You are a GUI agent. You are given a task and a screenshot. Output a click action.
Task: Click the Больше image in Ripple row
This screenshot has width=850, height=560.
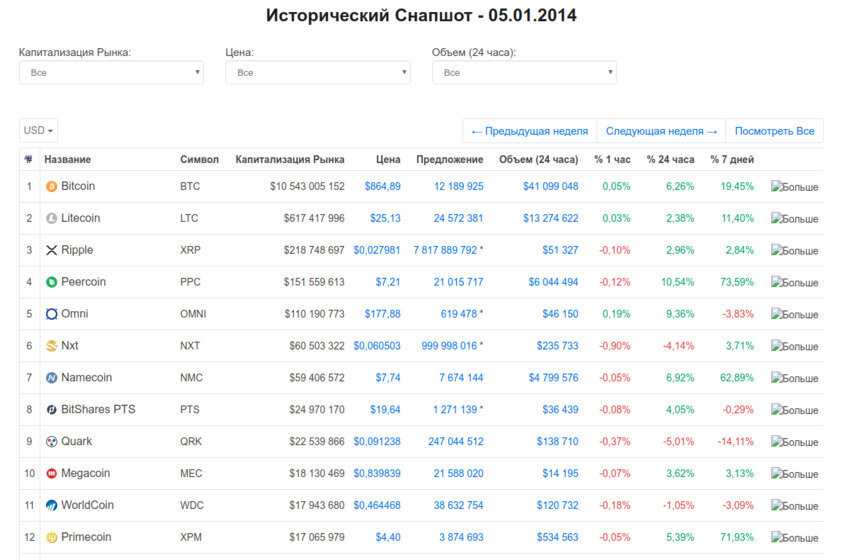point(795,250)
